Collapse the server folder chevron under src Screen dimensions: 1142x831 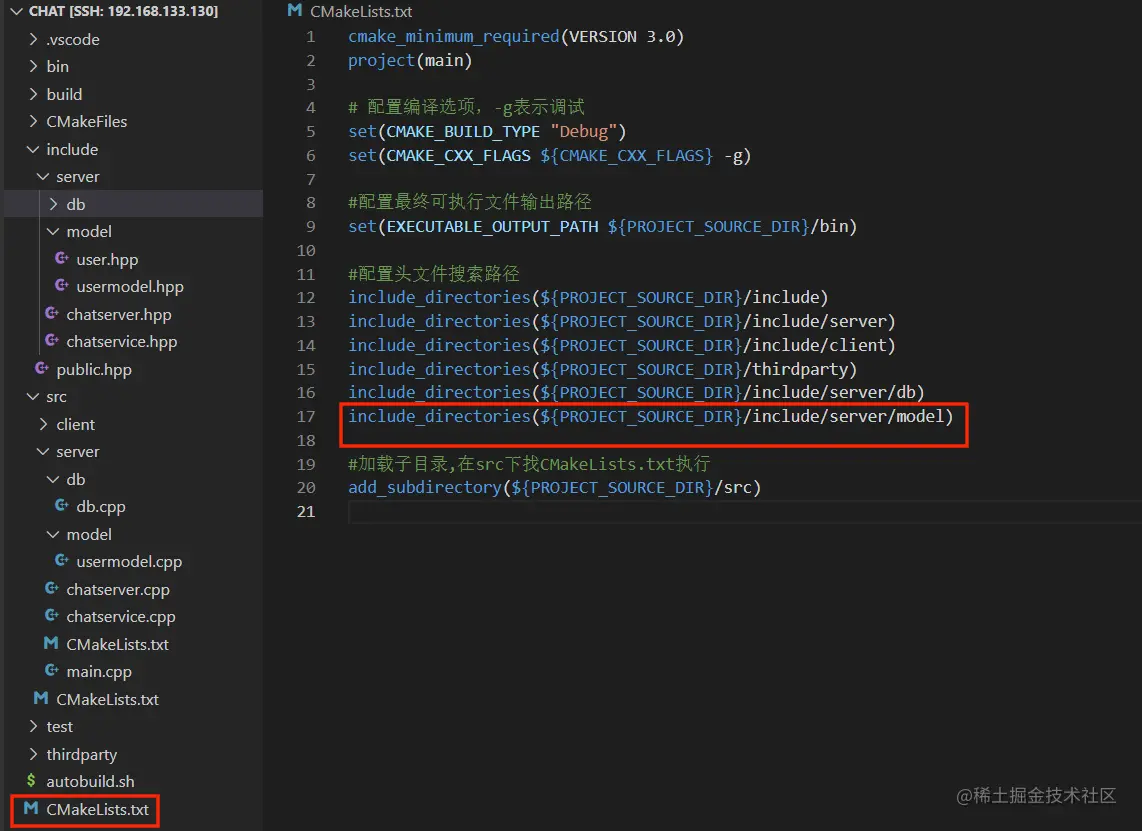[43, 452]
